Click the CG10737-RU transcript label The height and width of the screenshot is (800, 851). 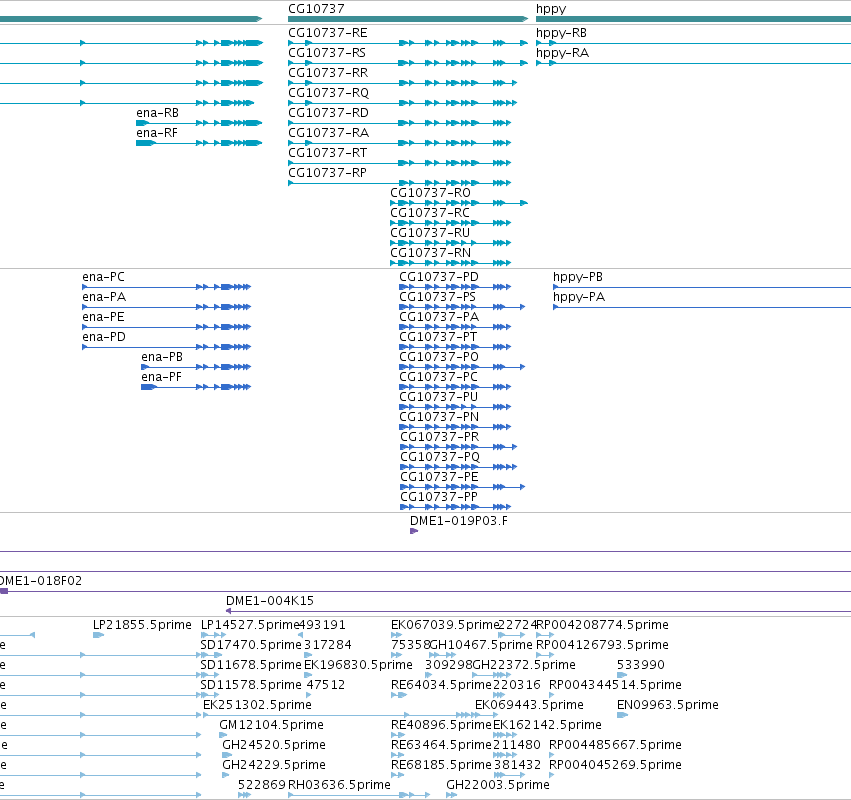[430, 233]
